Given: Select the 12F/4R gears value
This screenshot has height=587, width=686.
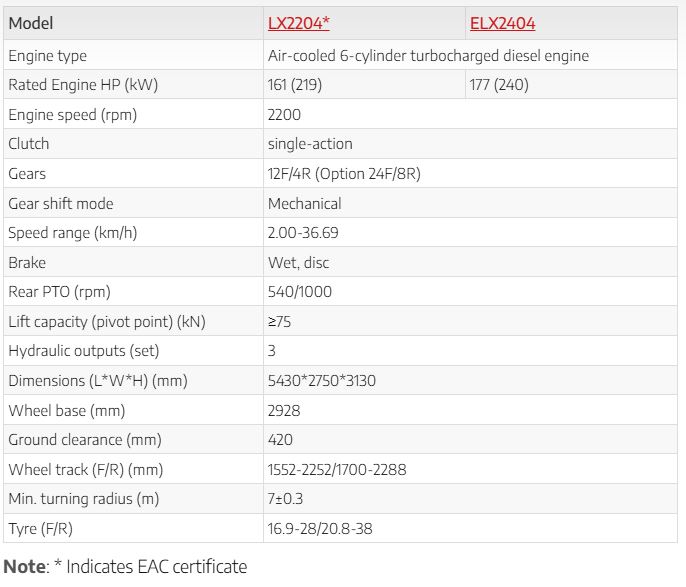Looking at the screenshot, I should pos(344,174).
